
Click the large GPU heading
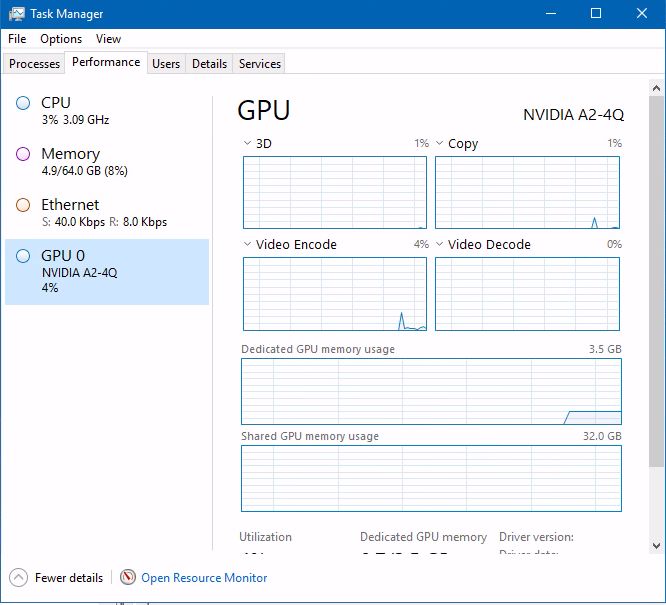pyautogui.click(x=264, y=110)
